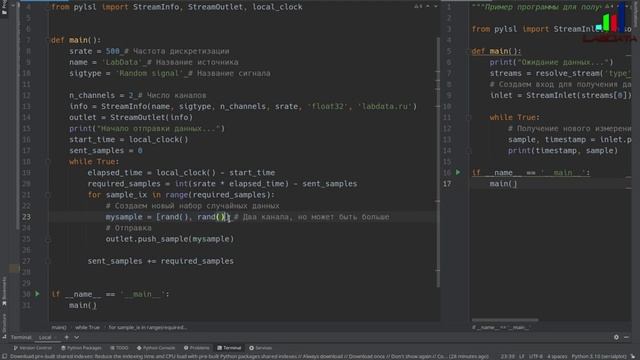The image size is (640, 360).
Task: Open Python Console tool window
Action: 156,348
